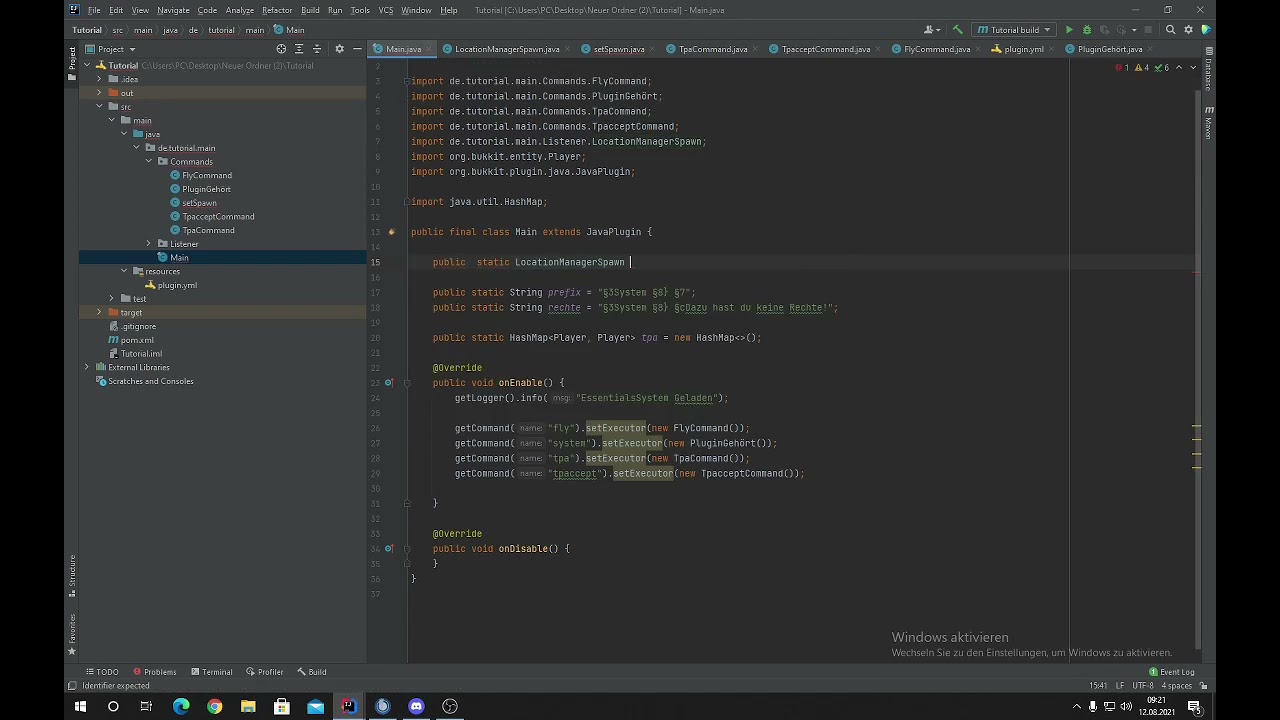Screen dimensions: 1280x720
Task: Collapse the Commands package
Action: pyautogui.click(x=149, y=162)
